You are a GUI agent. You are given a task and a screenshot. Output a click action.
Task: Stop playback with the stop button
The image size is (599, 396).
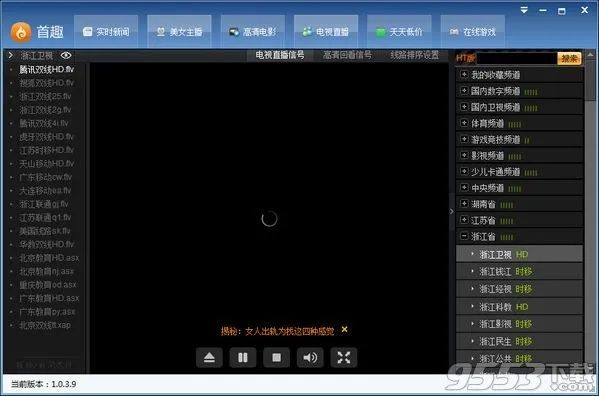(276, 358)
